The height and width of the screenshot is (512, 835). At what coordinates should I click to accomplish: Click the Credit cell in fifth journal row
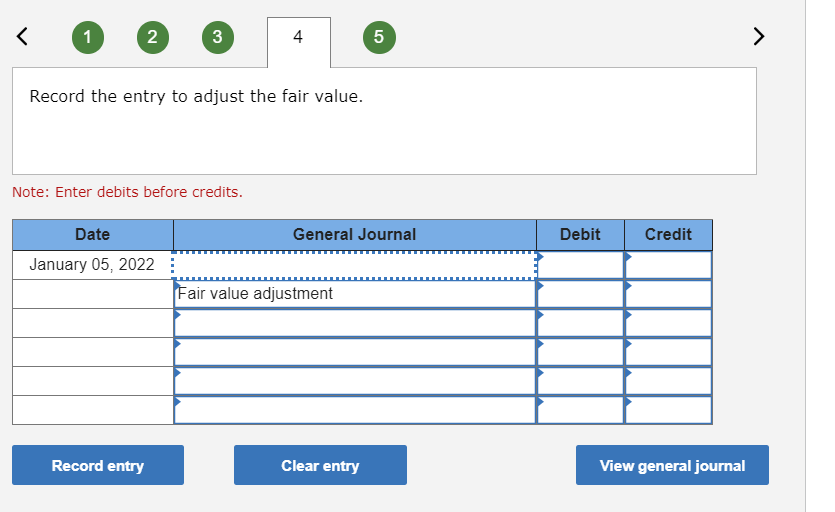[668, 381]
